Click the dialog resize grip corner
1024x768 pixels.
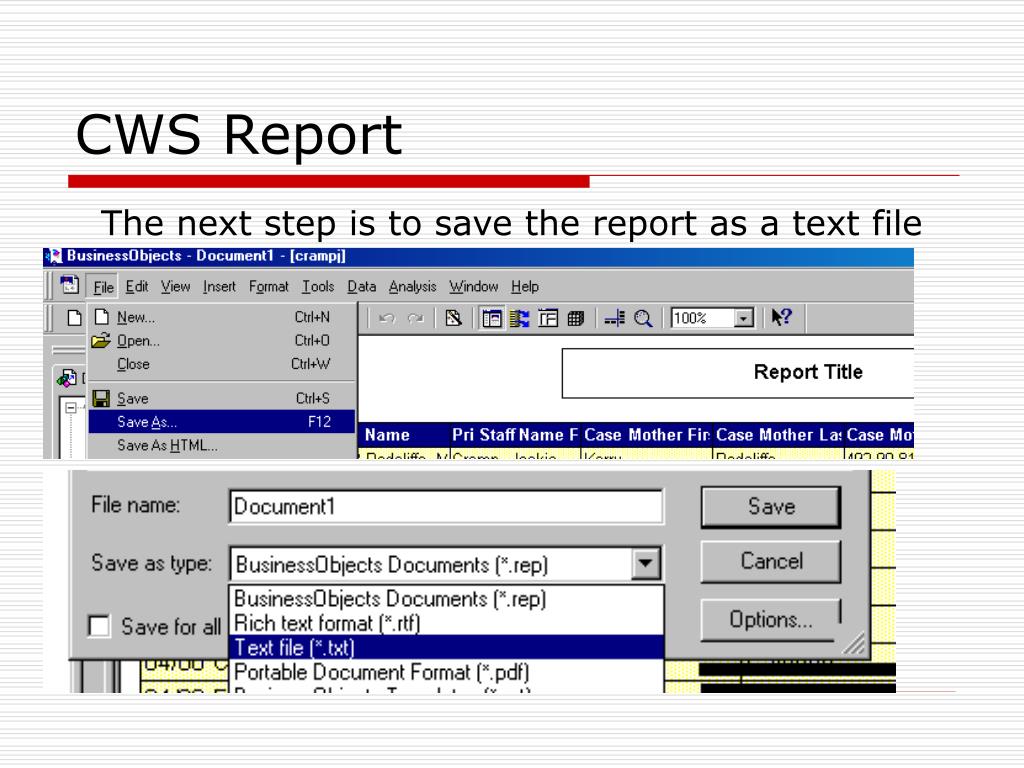click(x=854, y=643)
